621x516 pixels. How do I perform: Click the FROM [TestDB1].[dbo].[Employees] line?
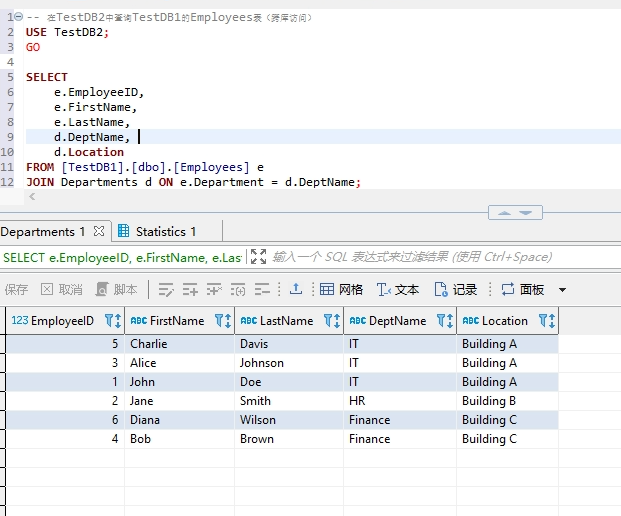pyautogui.click(x=145, y=167)
